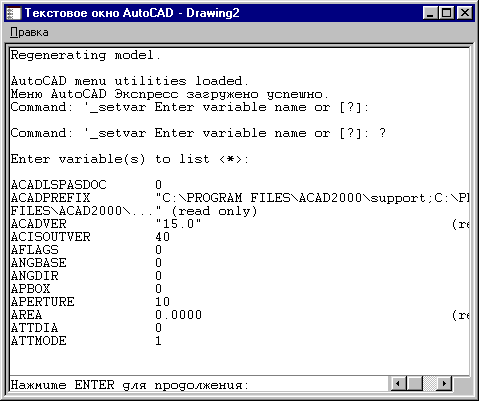479x401 pixels.
Task: Minimize the AutoCAD text window
Action: point(431,13)
